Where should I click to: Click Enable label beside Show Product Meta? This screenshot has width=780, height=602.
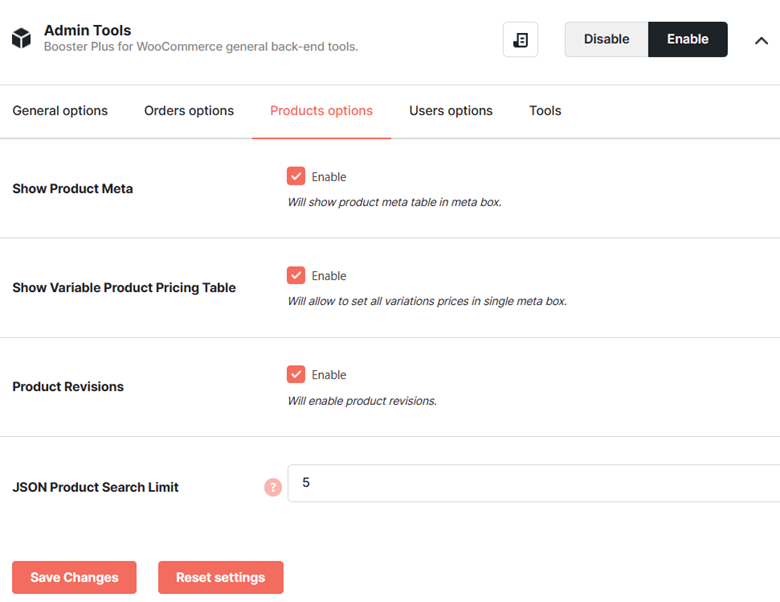[x=329, y=177]
